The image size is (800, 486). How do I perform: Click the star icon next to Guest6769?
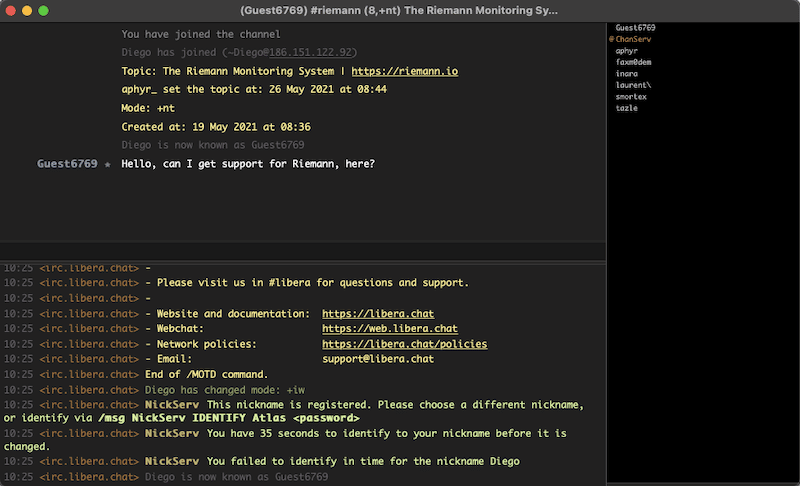coord(107,164)
